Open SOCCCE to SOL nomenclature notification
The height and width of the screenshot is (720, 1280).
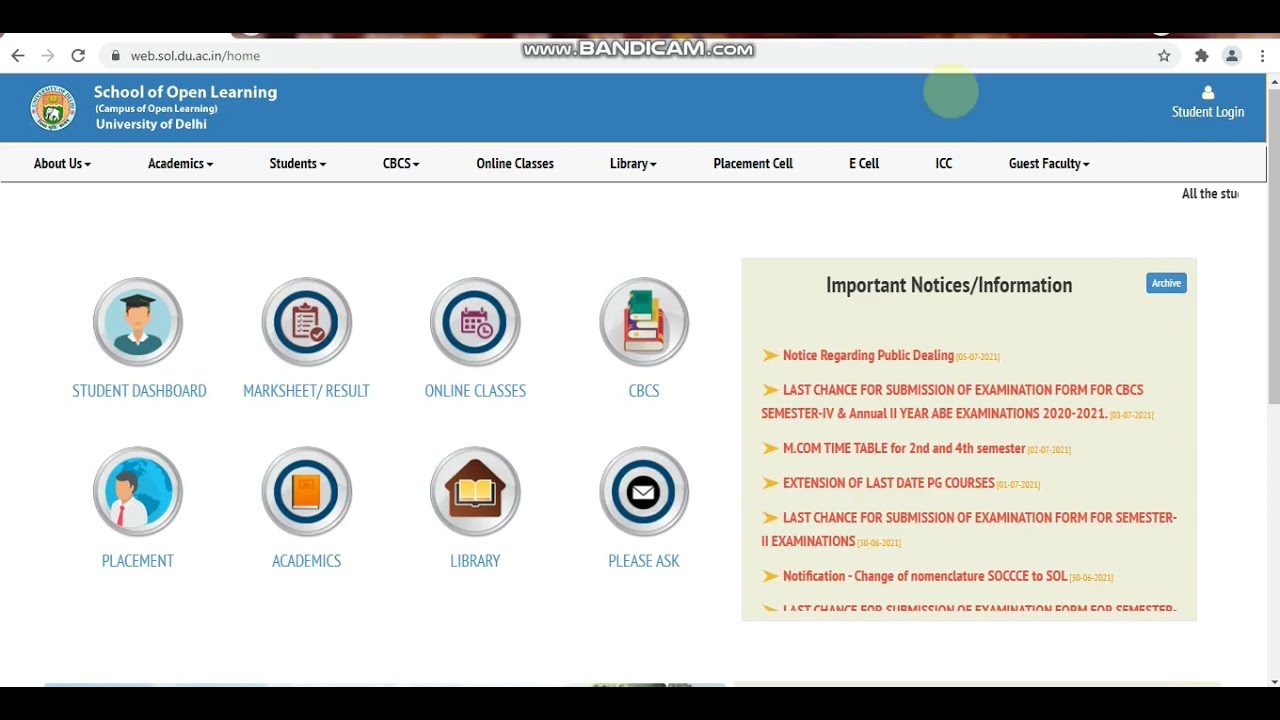tap(925, 576)
